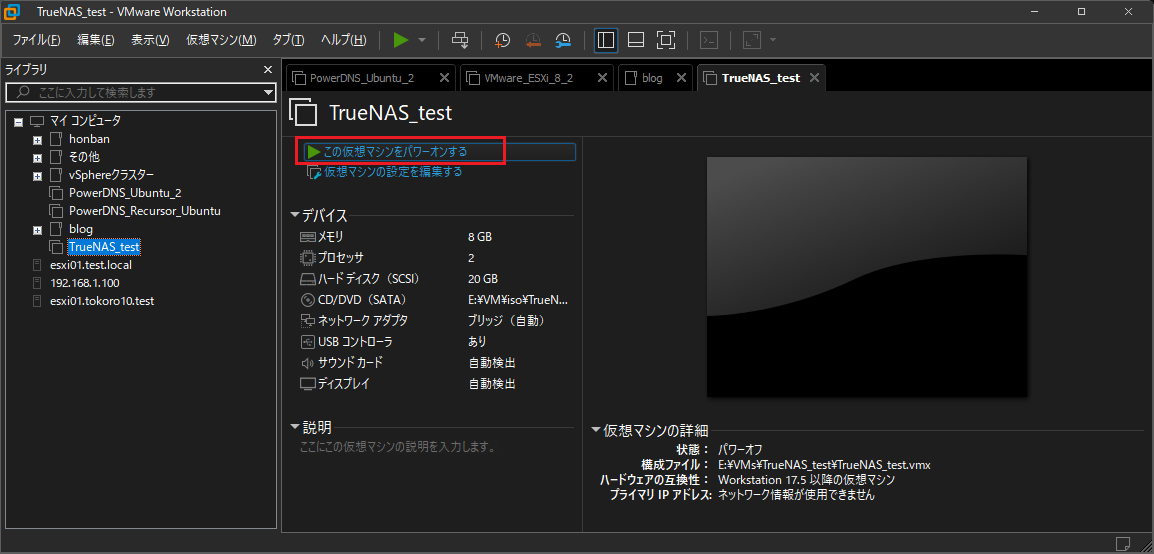Open the 編集 menu
Viewport: 1154px width, 554px height.
tap(96, 40)
